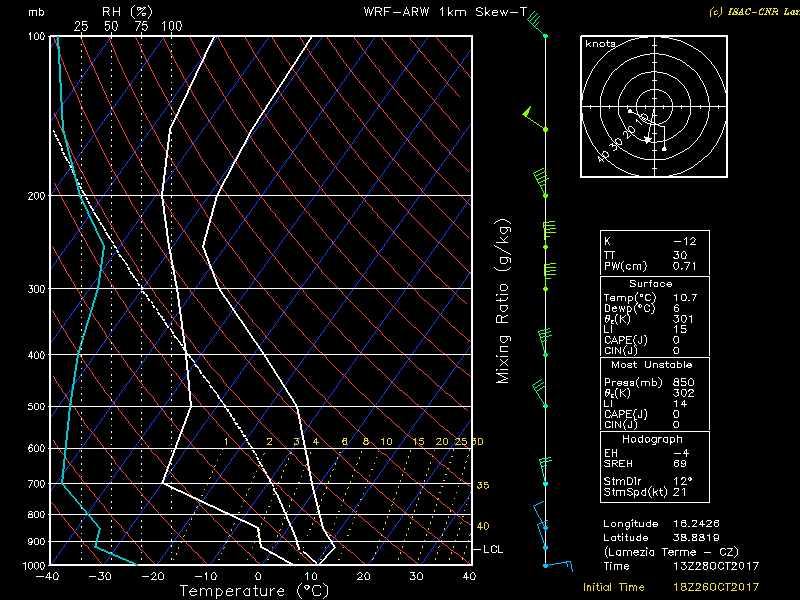Click the "300" mb pressure axis label
Image resolution: width=800 pixels, height=600 pixels.
point(36,289)
